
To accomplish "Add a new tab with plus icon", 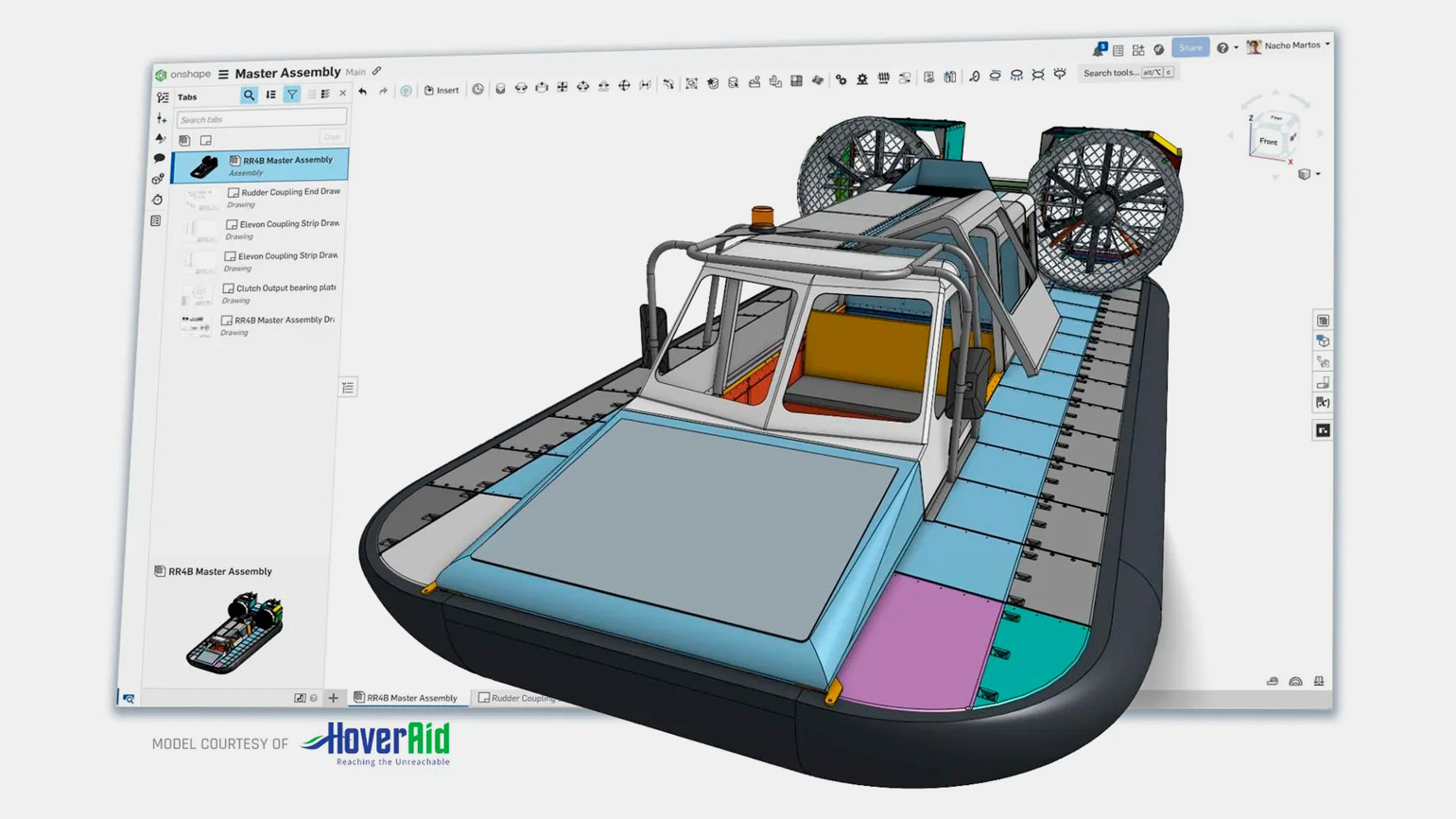I will tap(333, 698).
